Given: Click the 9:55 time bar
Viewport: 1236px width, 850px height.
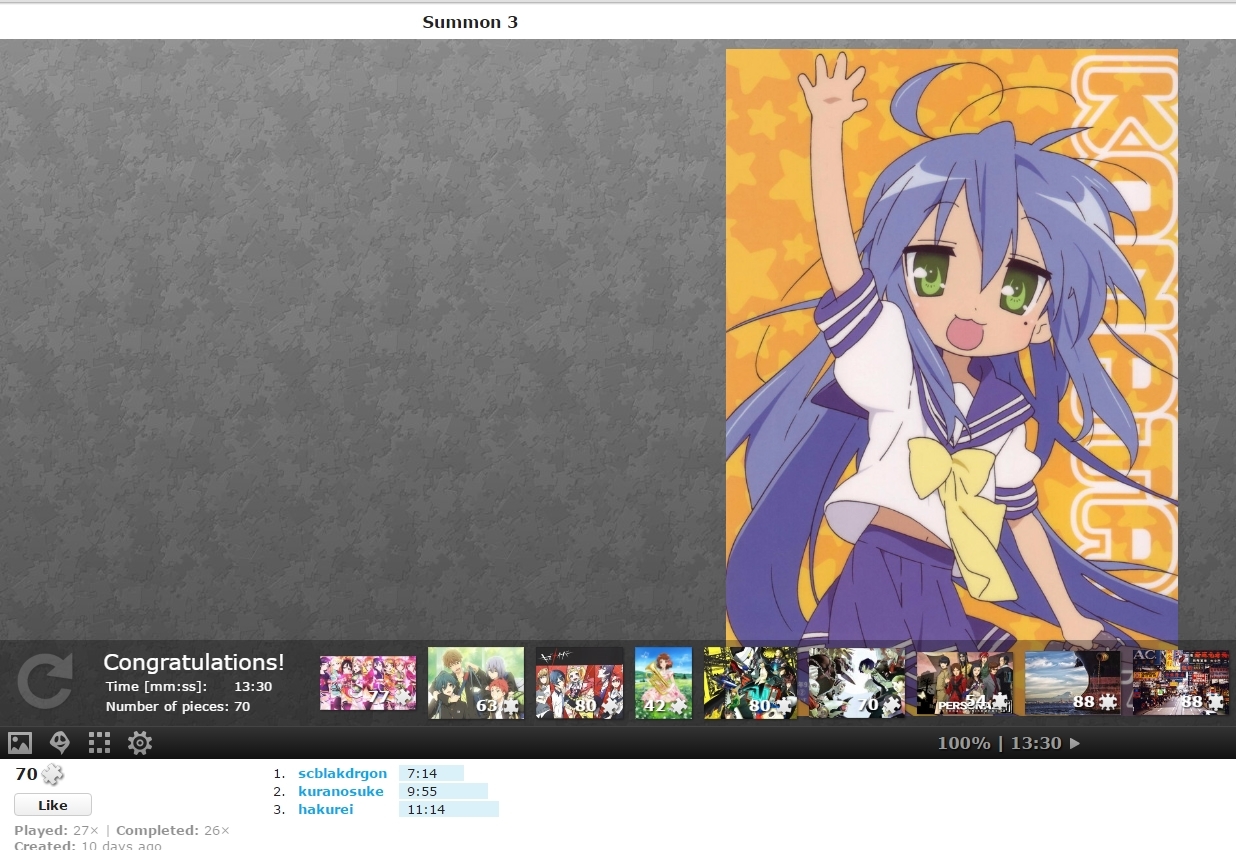Looking at the screenshot, I should pos(443,791).
